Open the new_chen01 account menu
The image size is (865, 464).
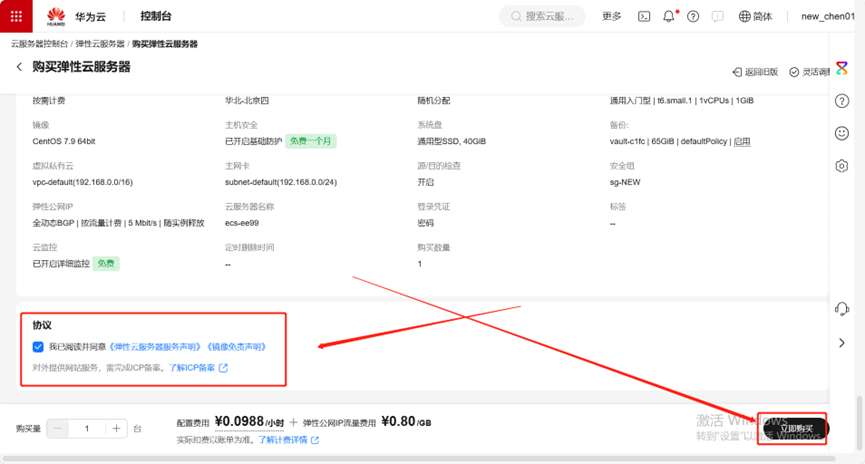coord(828,17)
